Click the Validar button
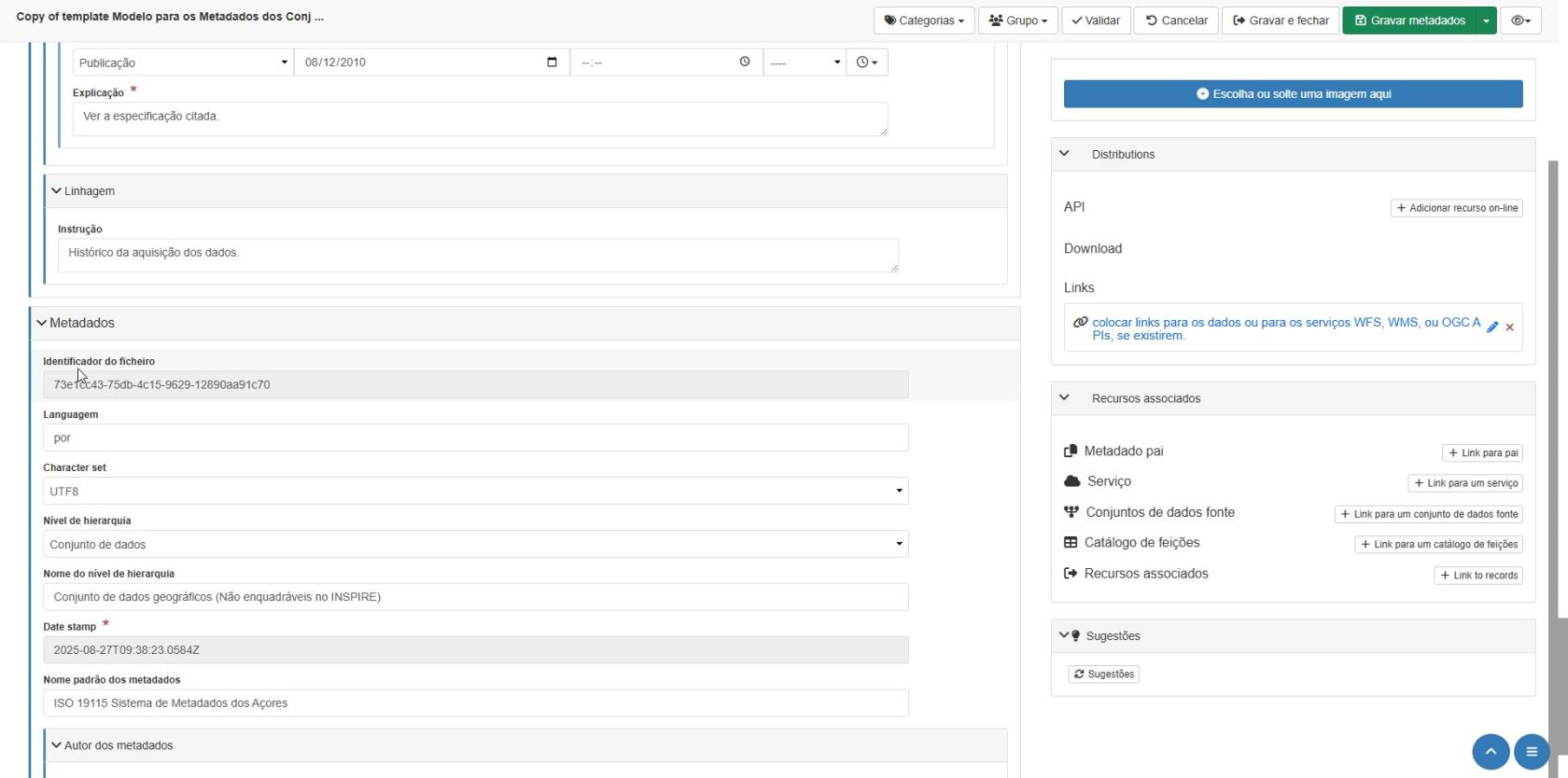This screenshot has width=1568, height=778. (1096, 21)
